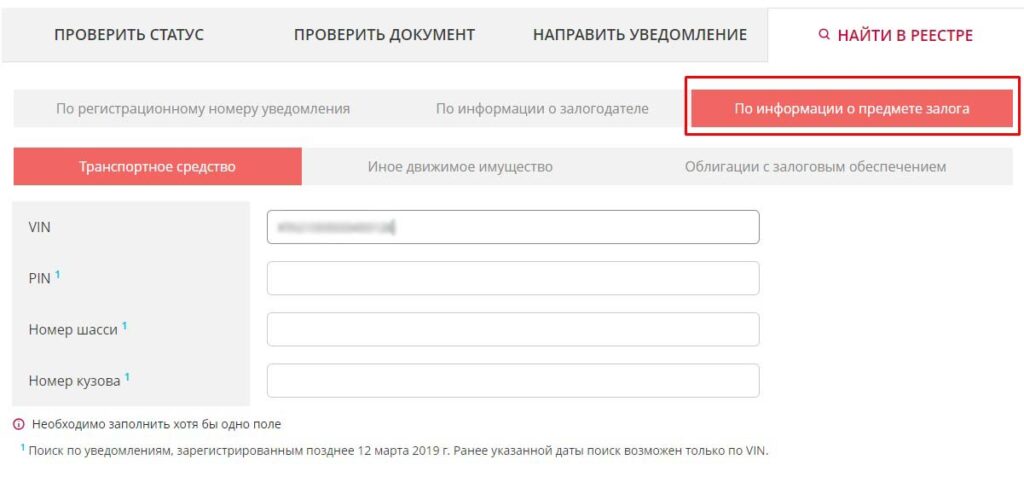Pick the Транспортное средство category
The height and width of the screenshot is (477, 1024).
coord(157,167)
